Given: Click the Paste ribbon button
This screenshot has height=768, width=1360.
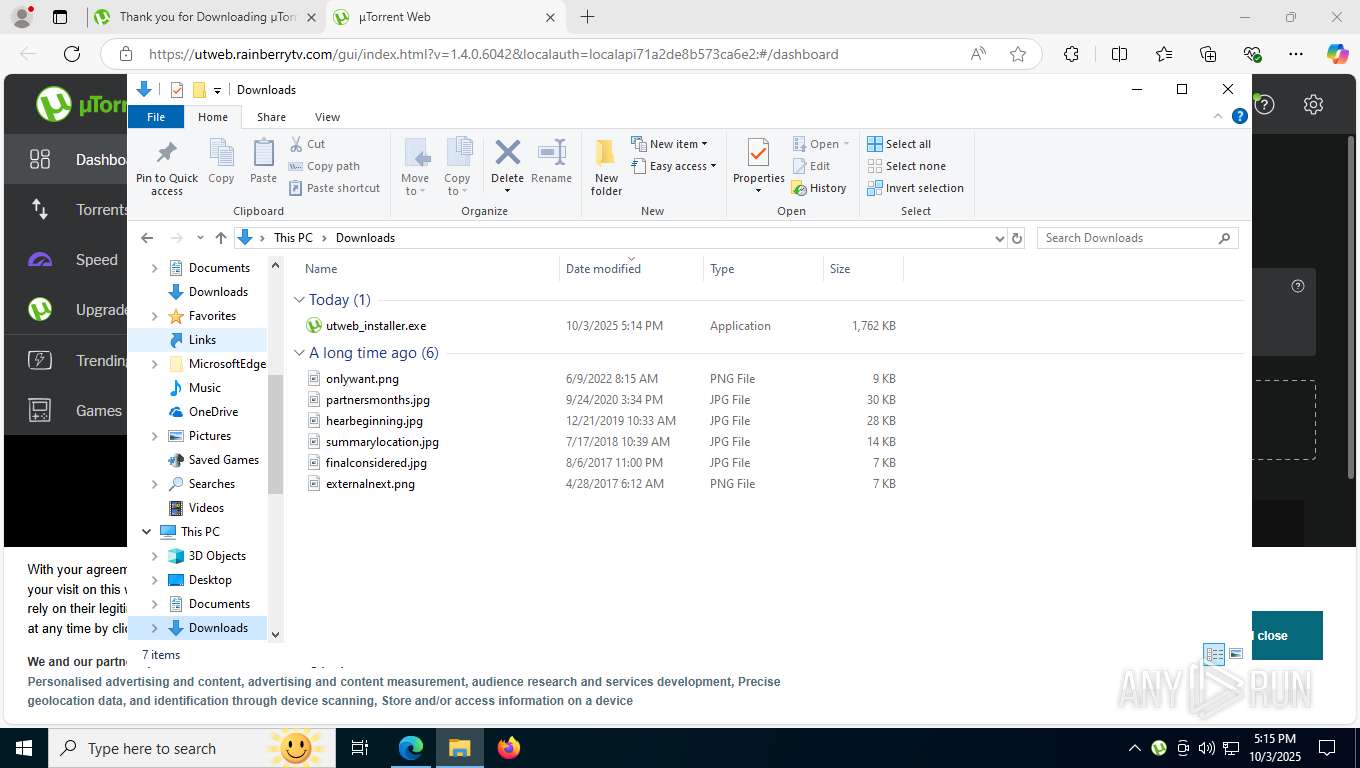Looking at the screenshot, I should tap(263, 162).
